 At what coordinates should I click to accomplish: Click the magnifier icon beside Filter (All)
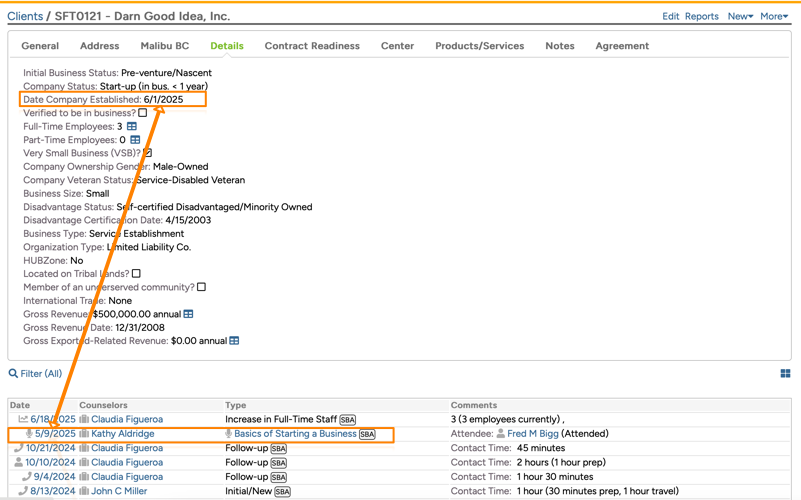click(13, 374)
